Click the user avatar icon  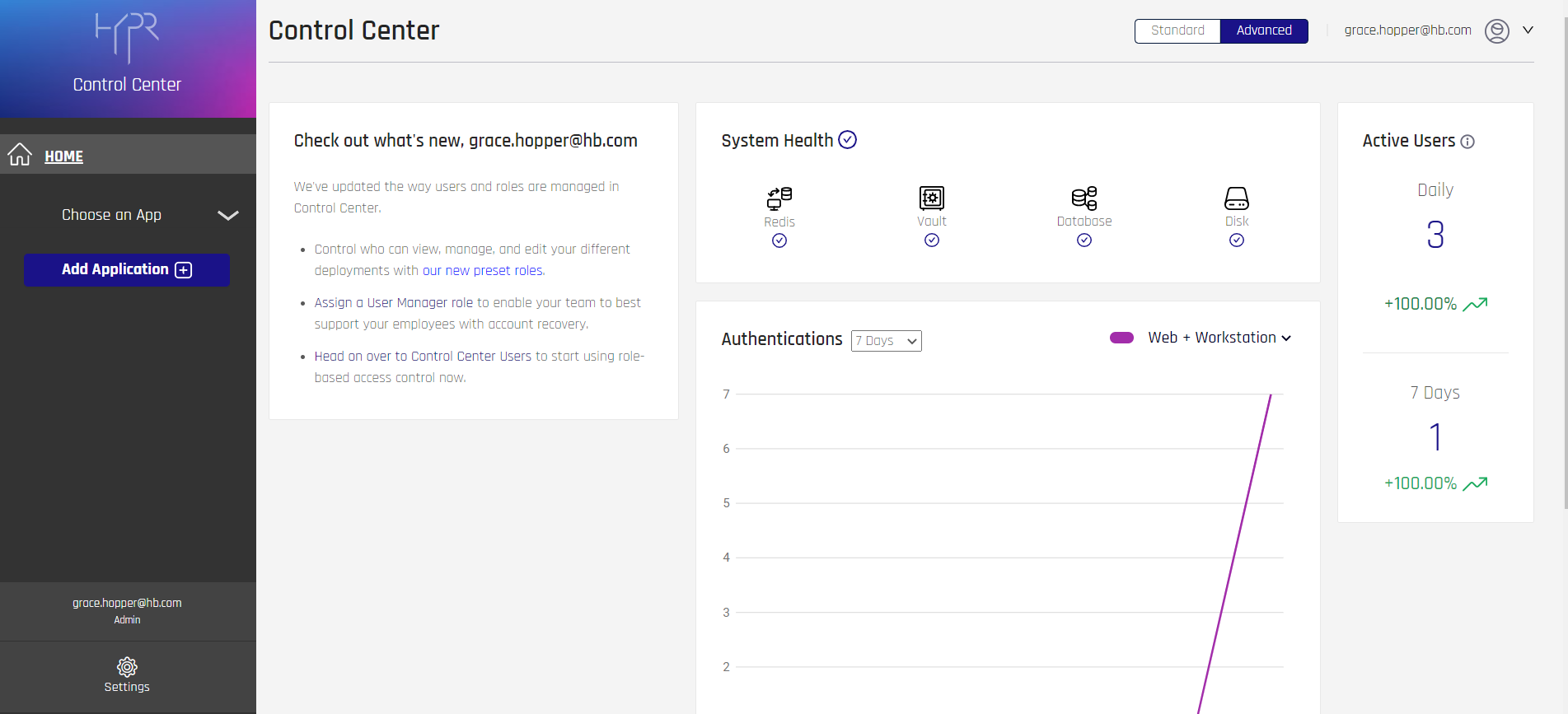pos(1496,30)
